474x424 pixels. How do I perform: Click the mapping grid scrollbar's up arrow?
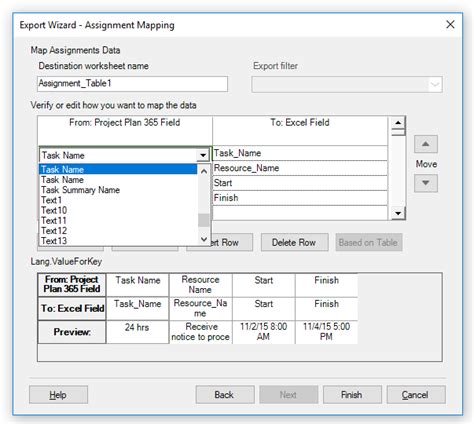[x=398, y=122]
